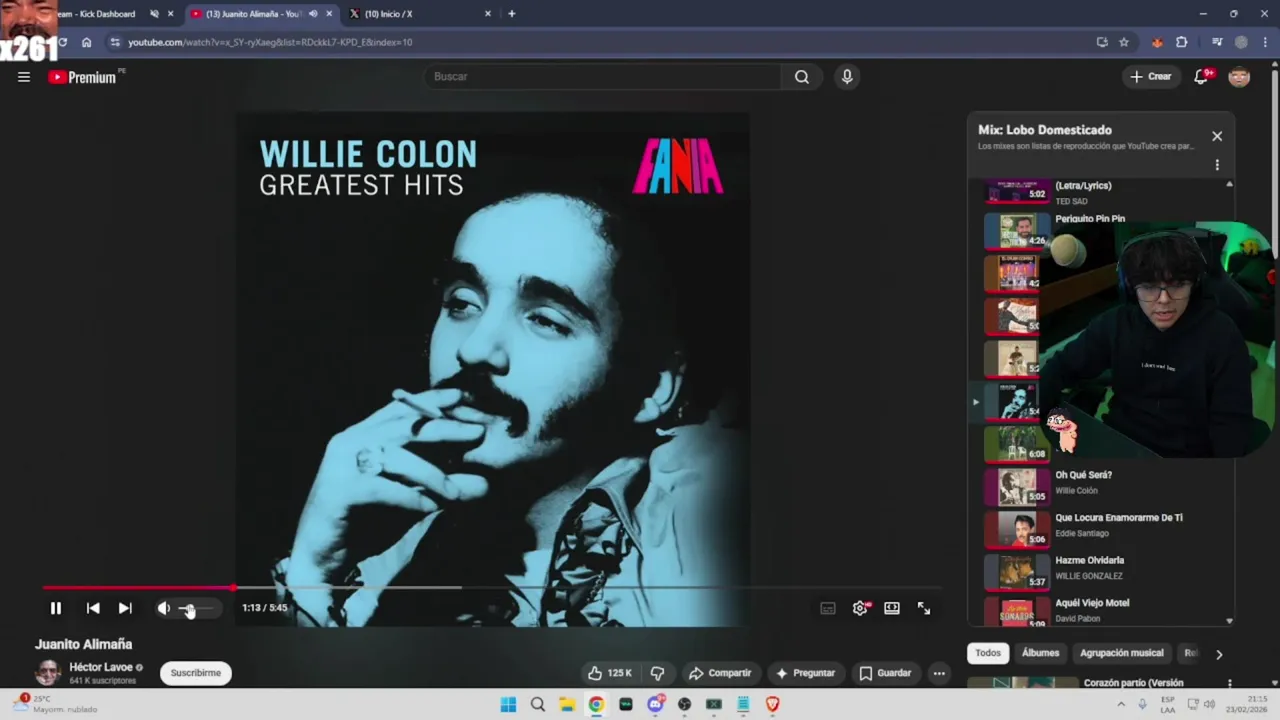The image size is (1280, 720).
Task: Expand filter chips with right chevron
Action: [x=1219, y=654]
